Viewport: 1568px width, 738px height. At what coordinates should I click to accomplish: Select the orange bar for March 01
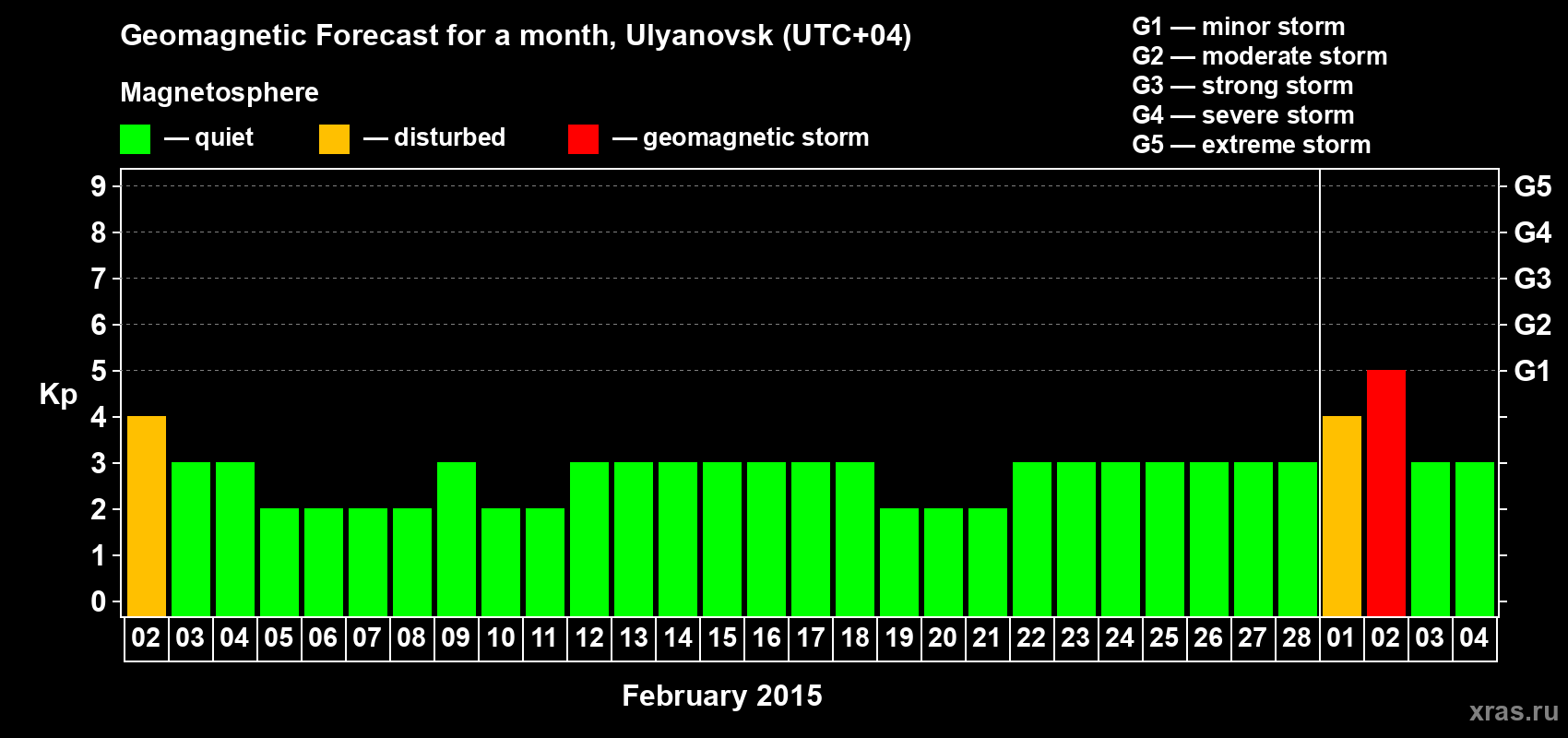click(x=1342, y=516)
